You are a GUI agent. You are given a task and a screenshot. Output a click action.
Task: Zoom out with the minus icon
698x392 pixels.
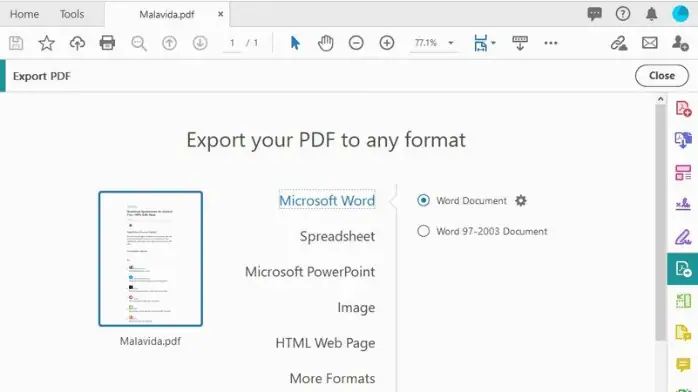[x=356, y=43]
